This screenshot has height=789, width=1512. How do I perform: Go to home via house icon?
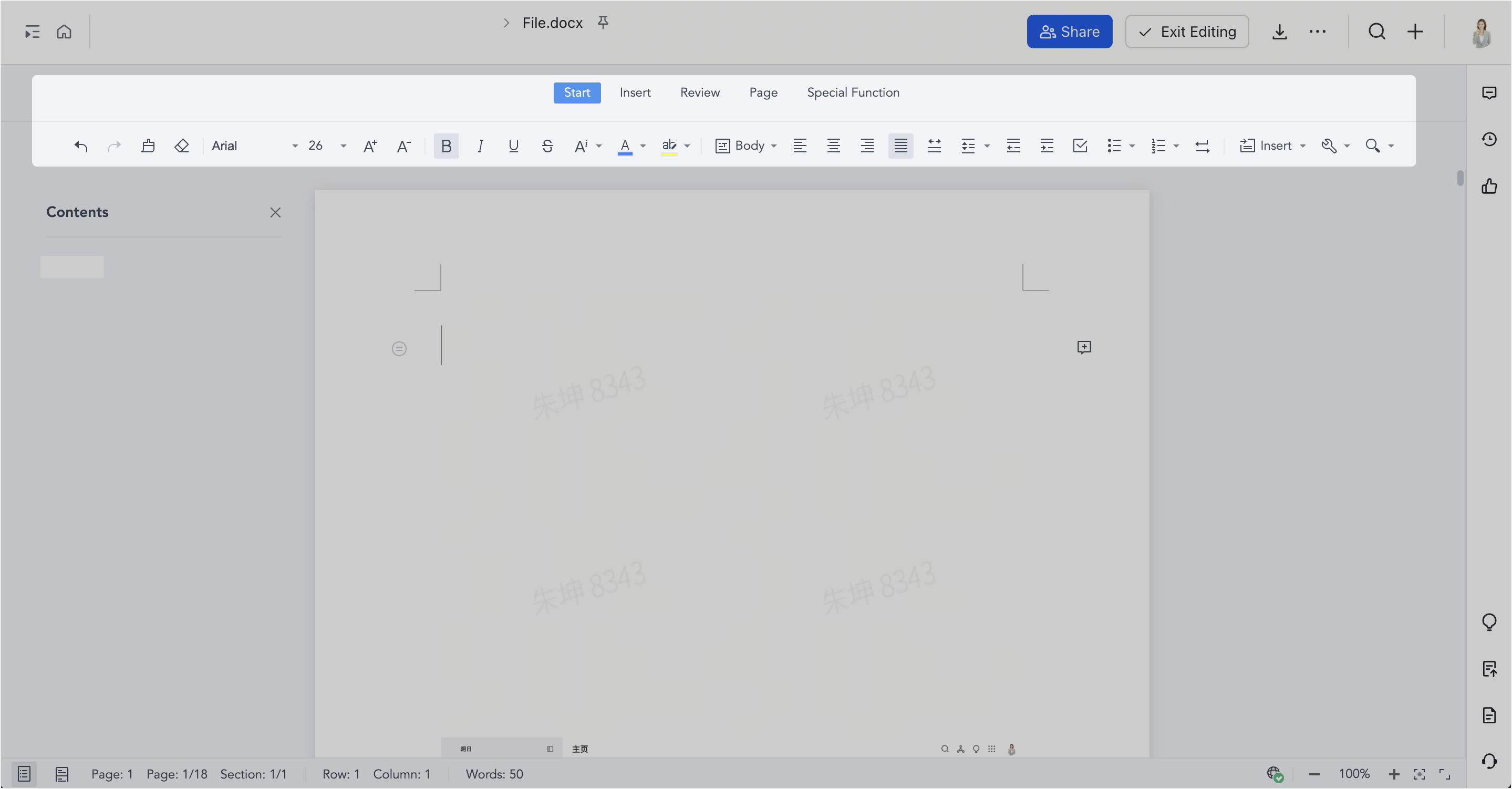click(64, 32)
